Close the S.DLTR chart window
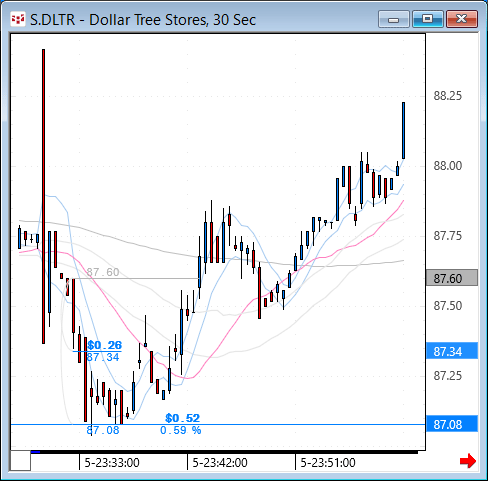Screen dimensions: 488x481 [x=462, y=19]
